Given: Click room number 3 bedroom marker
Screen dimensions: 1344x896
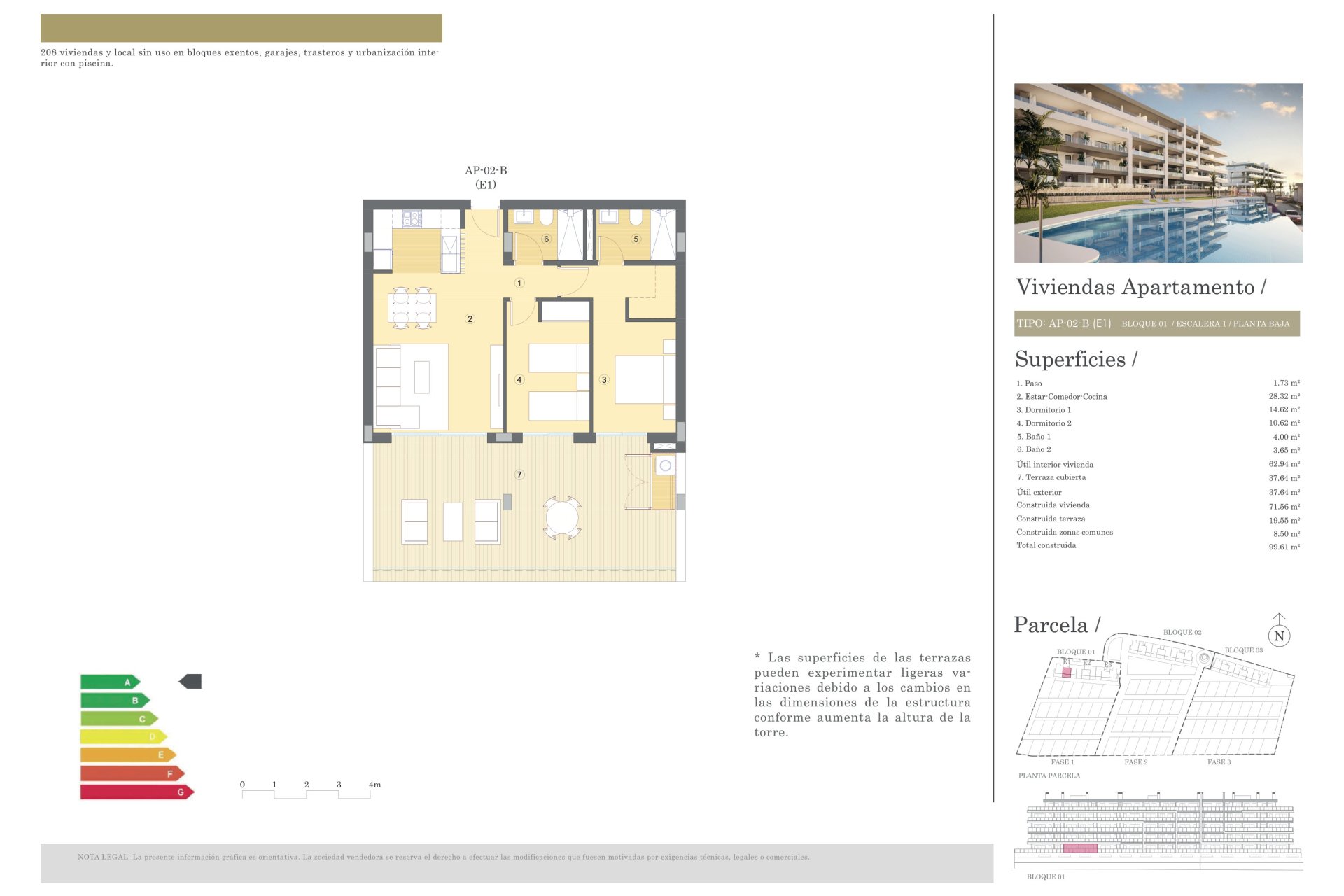Looking at the screenshot, I should point(604,379).
